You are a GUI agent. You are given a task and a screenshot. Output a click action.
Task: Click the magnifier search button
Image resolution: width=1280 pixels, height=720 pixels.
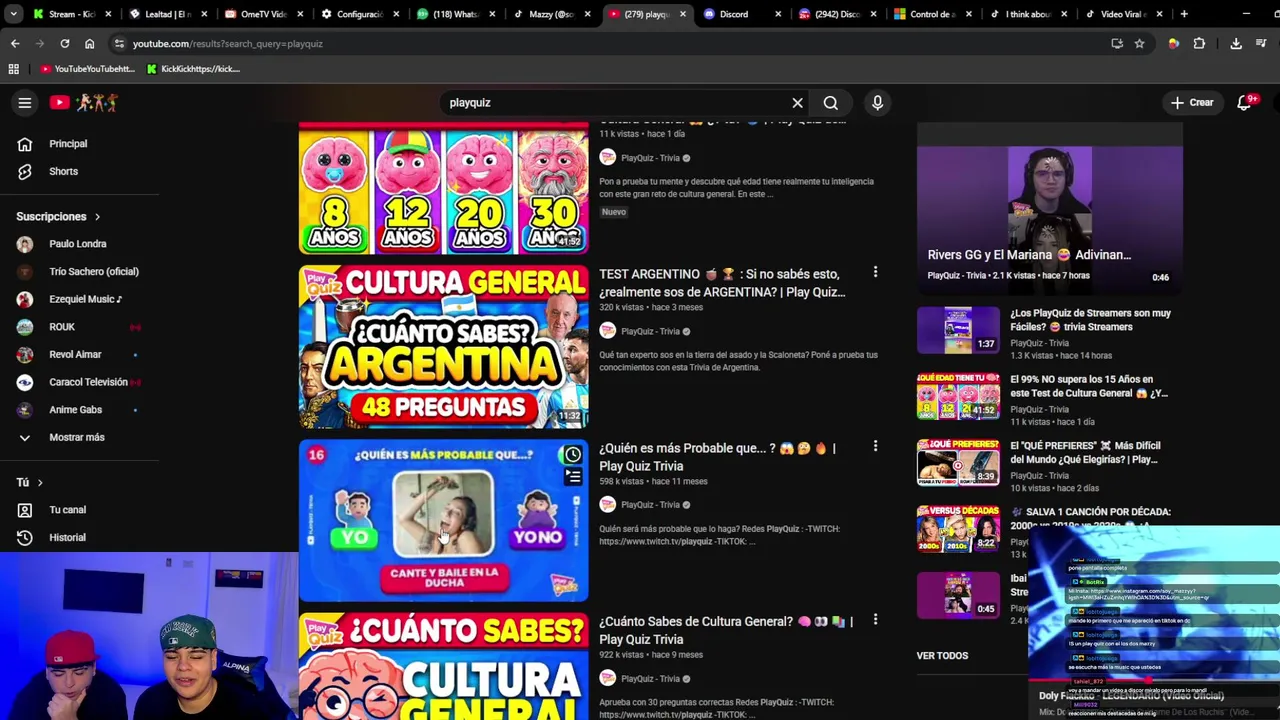(x=831, y=103)
